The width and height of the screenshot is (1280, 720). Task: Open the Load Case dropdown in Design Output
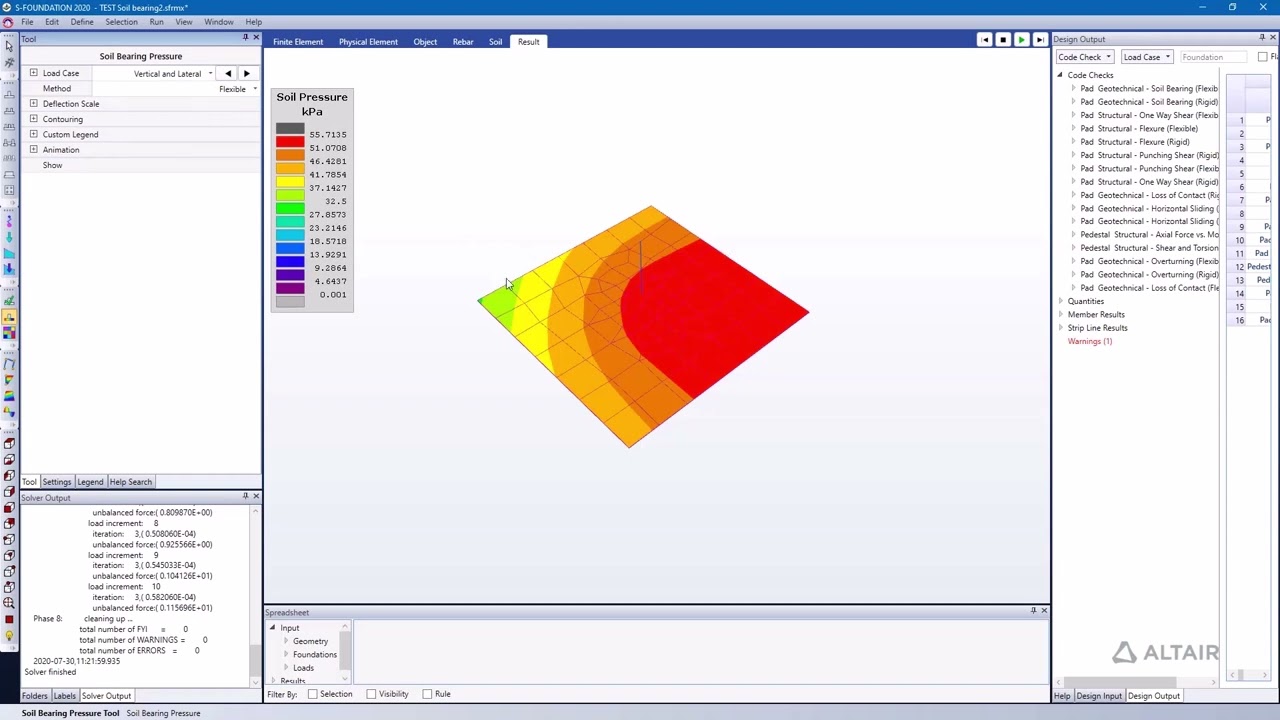(1146, 57)
